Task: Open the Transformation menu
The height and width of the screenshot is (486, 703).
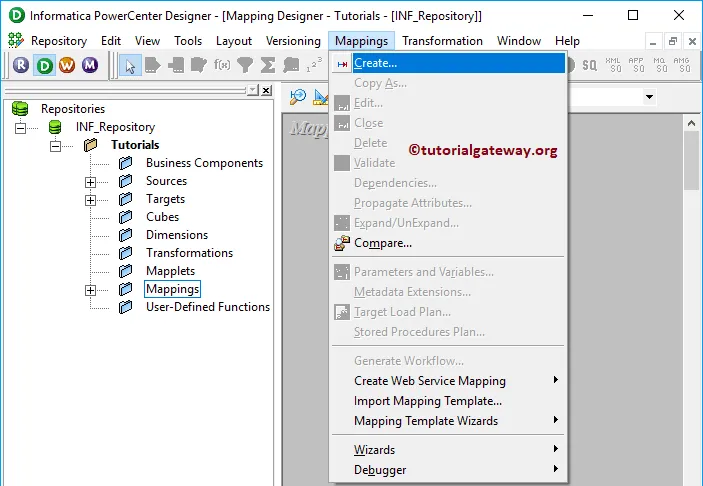Action: pyautogui.click(x=442, y=41)
